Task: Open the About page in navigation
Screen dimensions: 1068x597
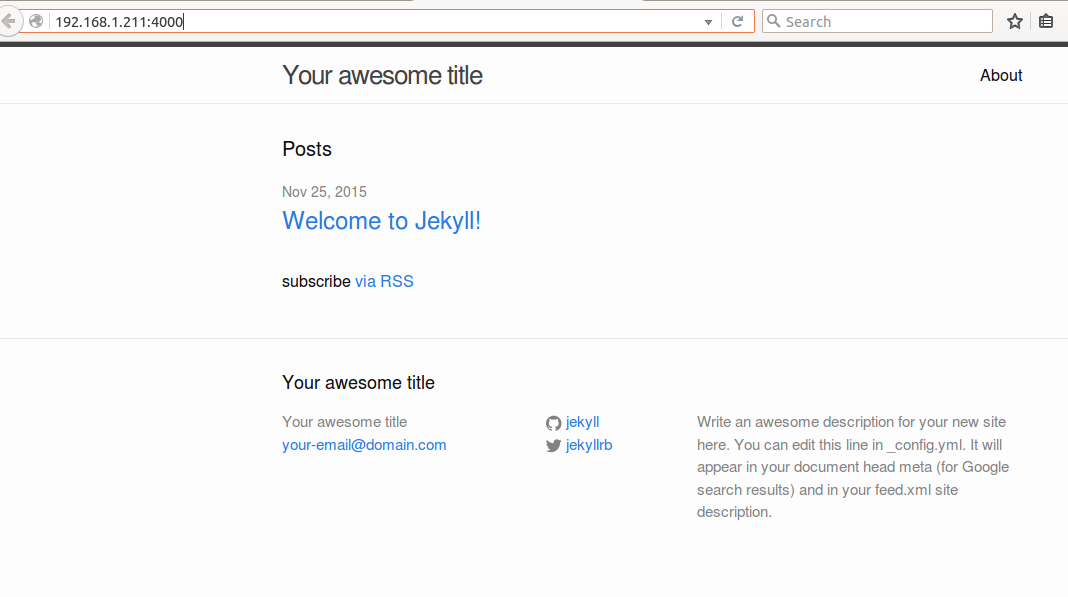Action: tap(1001, 76)
